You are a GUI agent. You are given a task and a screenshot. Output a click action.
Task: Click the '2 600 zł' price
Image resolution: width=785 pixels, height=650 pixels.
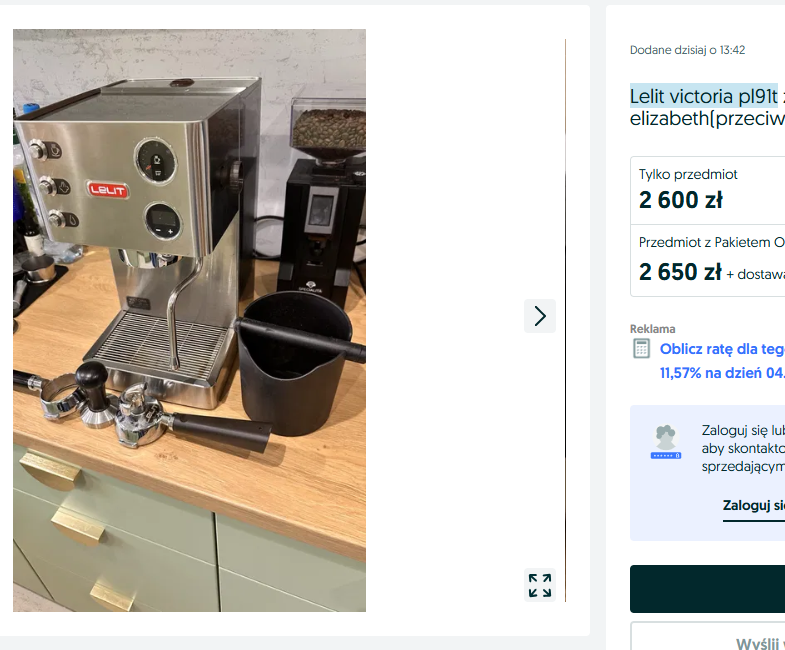(x=681, y=200)
